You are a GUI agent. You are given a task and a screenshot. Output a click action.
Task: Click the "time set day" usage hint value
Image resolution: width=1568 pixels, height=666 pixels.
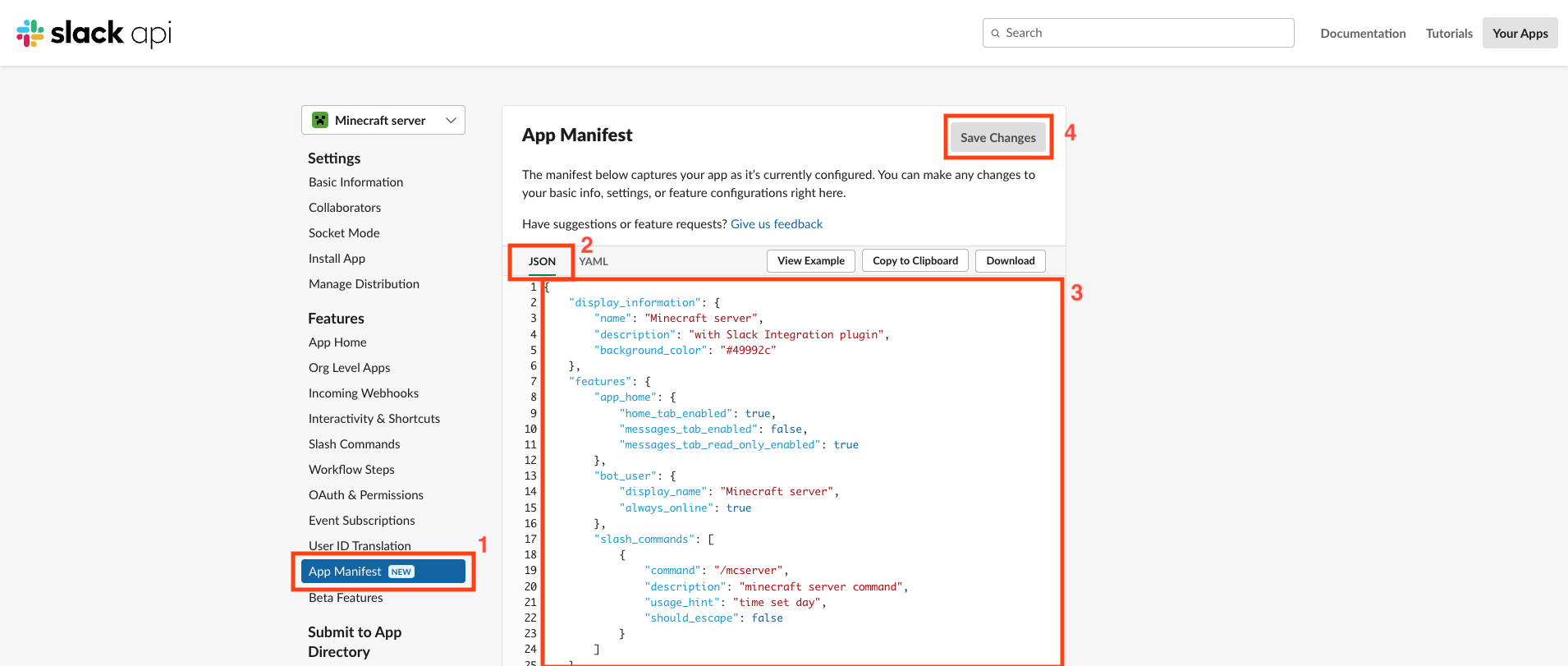click(x=777, y=603)
